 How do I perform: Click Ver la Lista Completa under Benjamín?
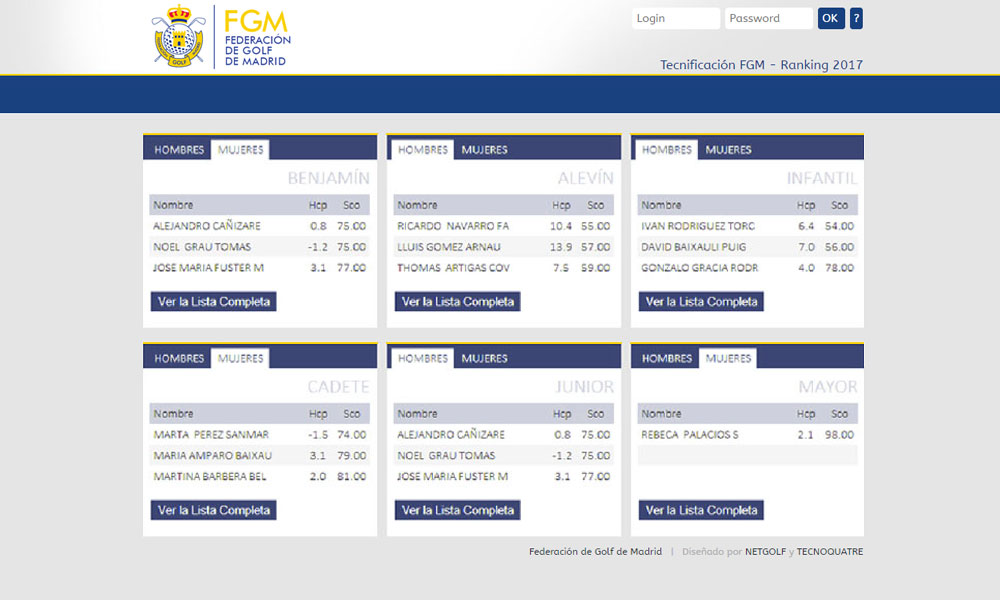(213, 301)
